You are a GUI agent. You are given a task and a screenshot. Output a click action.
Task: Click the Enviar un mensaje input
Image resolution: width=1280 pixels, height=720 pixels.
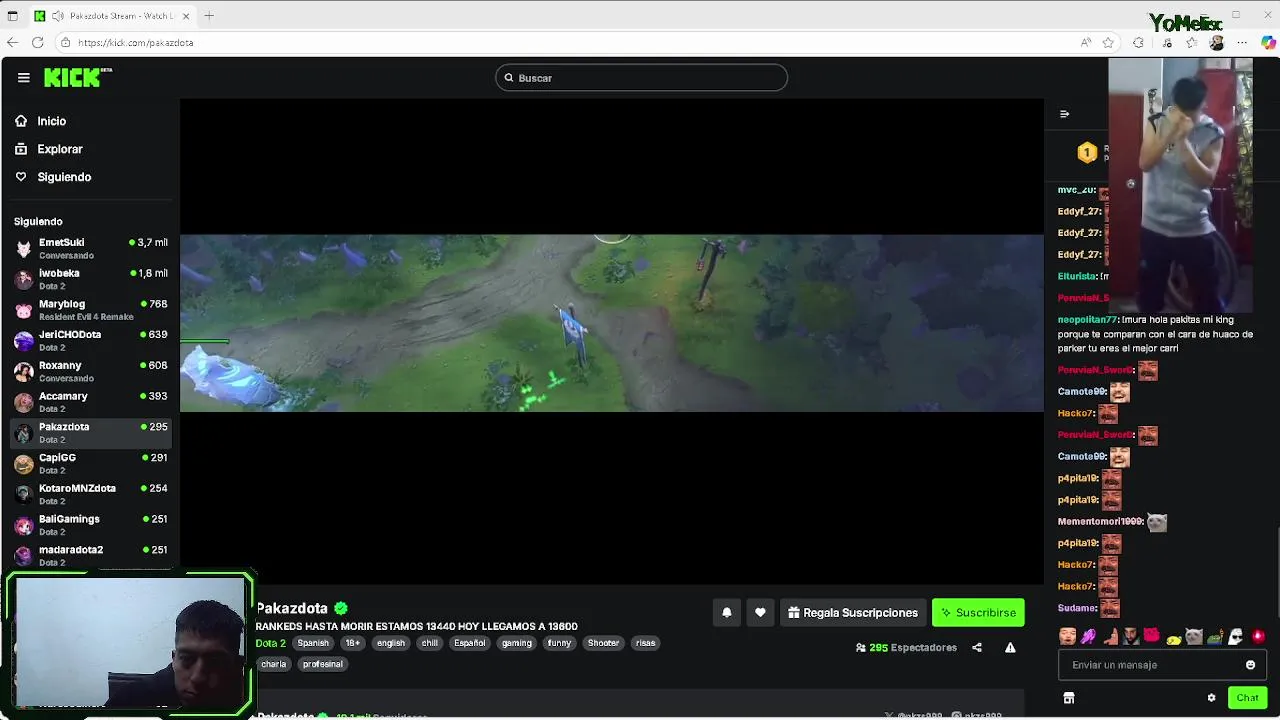click(x=1162, y=665)
